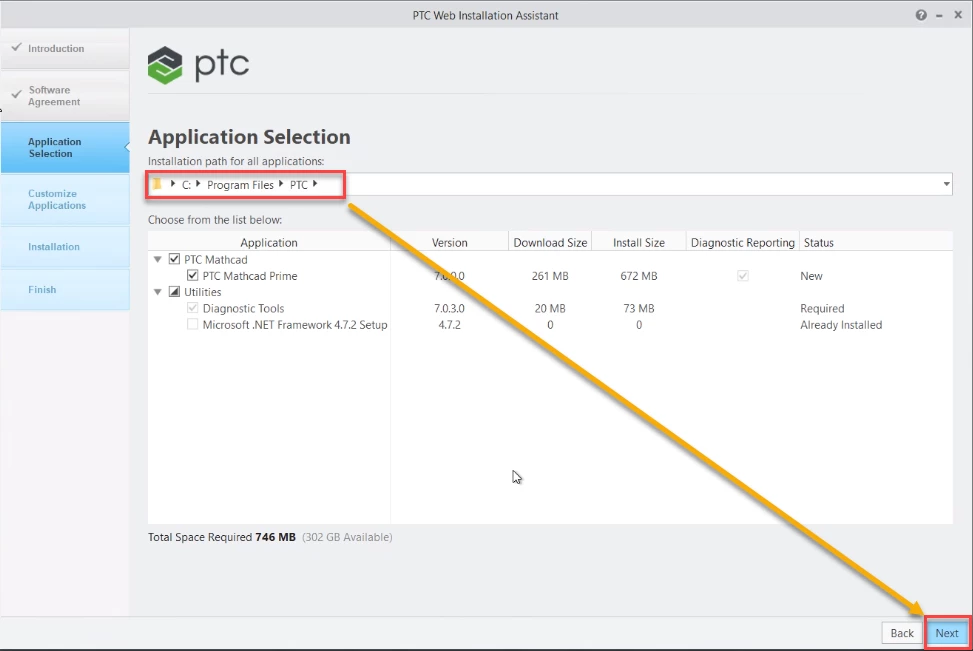
Task: Select the Diagnostic Tools row label
Action: tap(243, 308)
